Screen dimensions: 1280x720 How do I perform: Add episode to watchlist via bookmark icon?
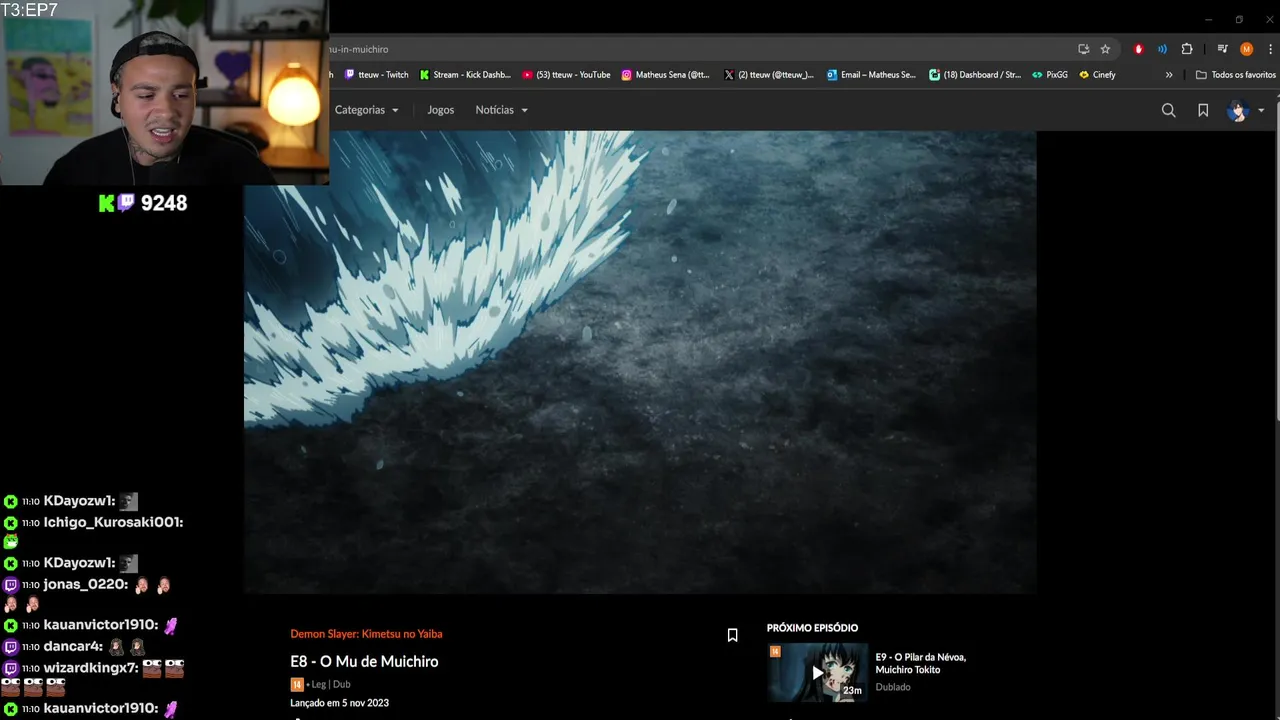[x=732, y=635]
